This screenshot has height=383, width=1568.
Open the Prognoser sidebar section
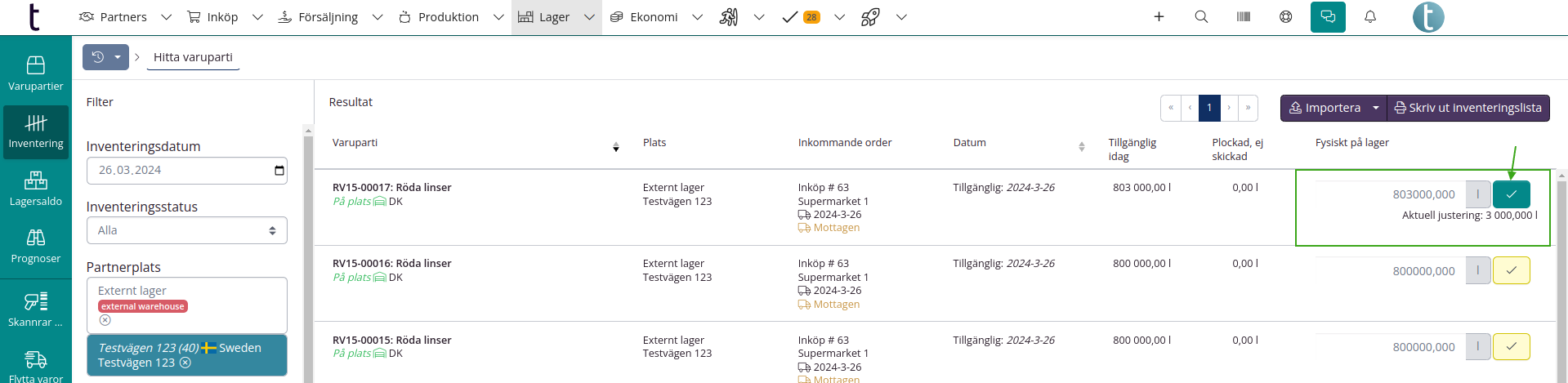click(x=35, y=246)
